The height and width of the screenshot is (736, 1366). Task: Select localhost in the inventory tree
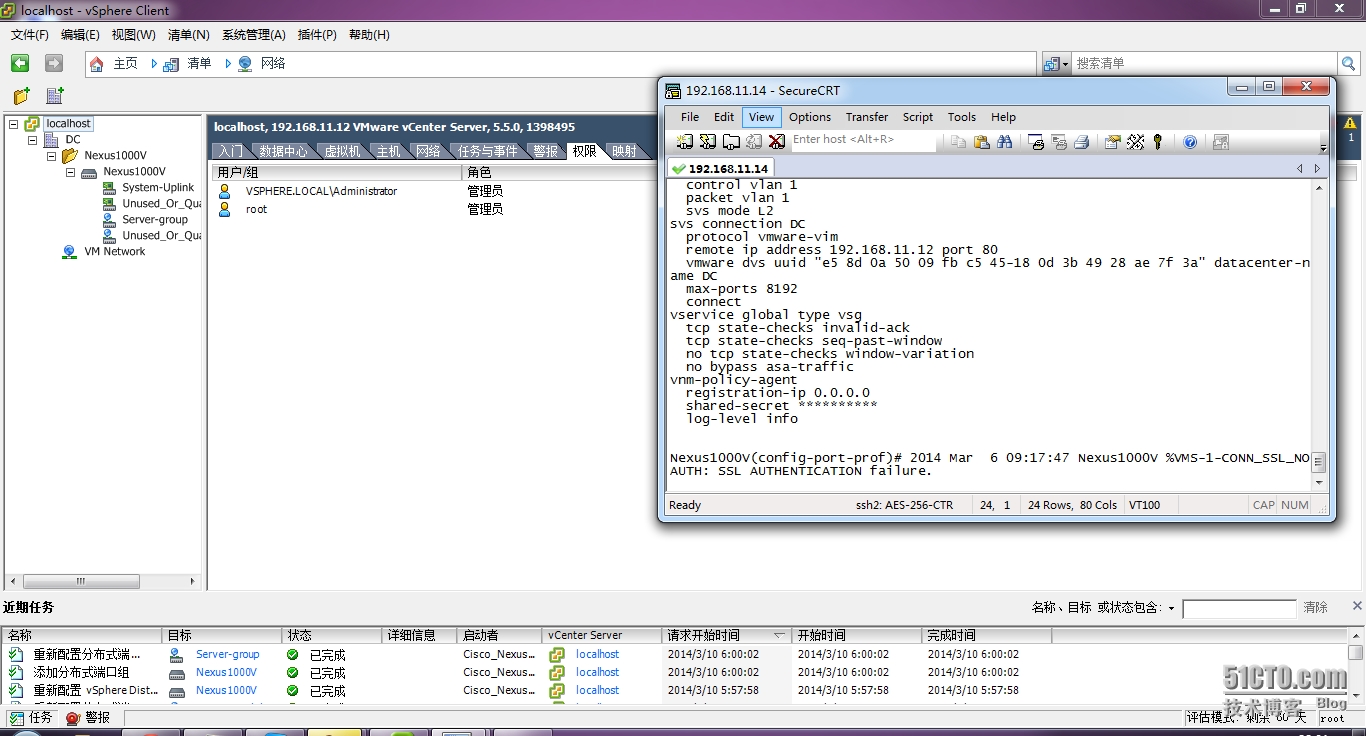click(68, 124)
